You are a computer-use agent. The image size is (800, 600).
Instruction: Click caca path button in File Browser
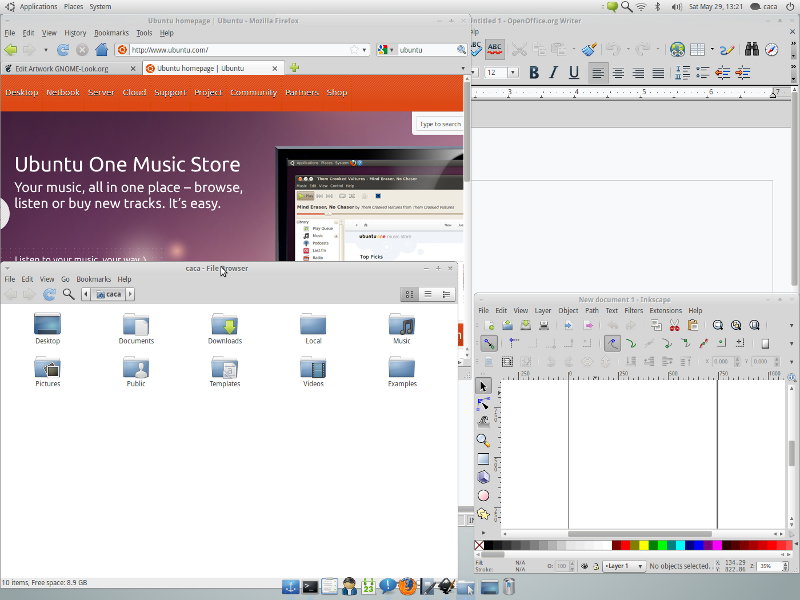click(109, 294)
